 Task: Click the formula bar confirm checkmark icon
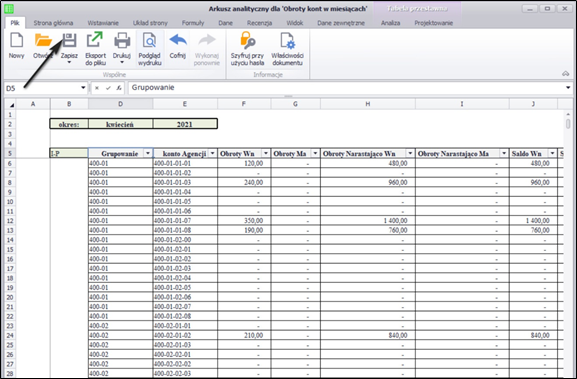coord(108,88)
